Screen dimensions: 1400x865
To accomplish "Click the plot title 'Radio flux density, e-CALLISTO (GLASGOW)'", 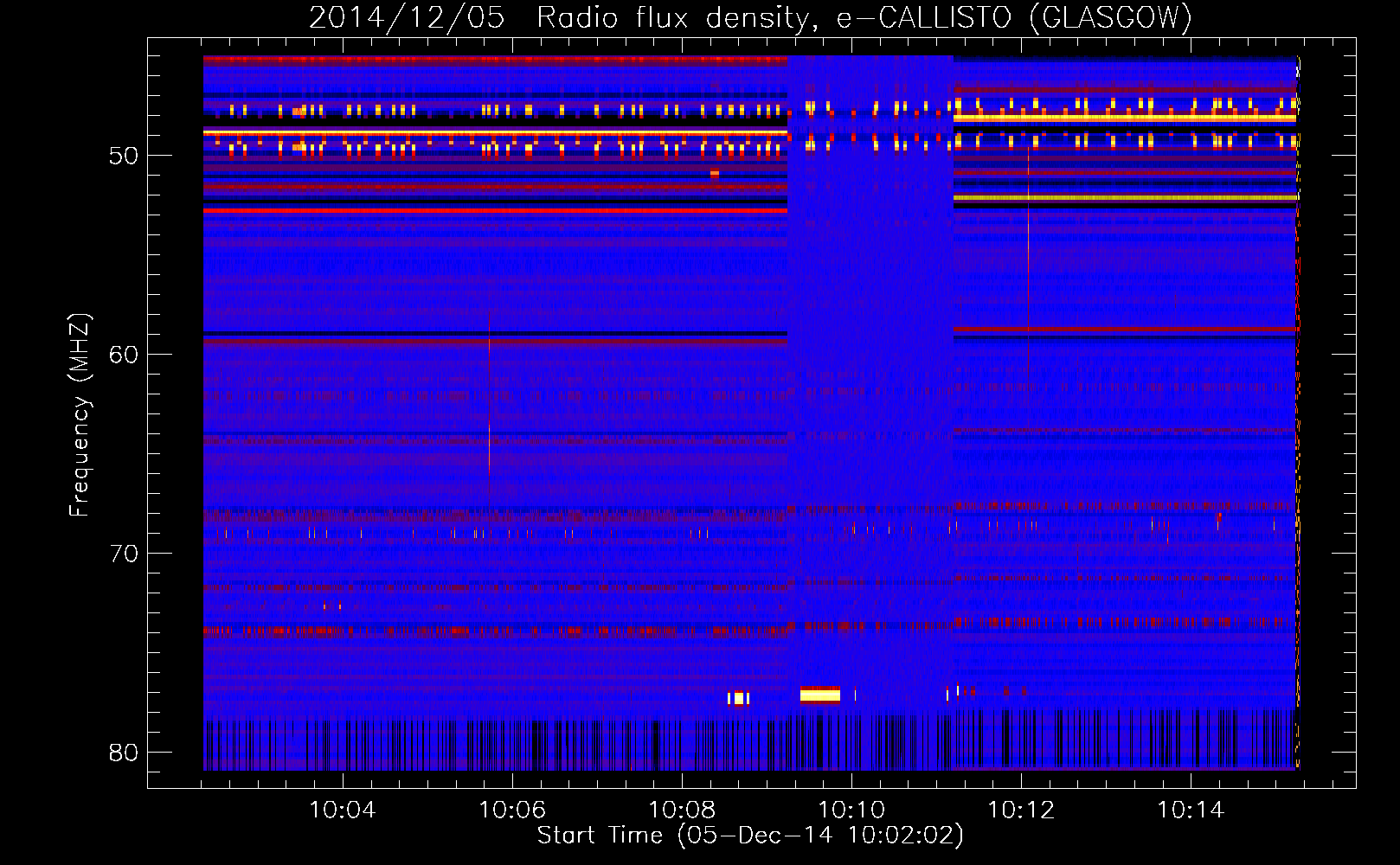I will coord(864,17).
